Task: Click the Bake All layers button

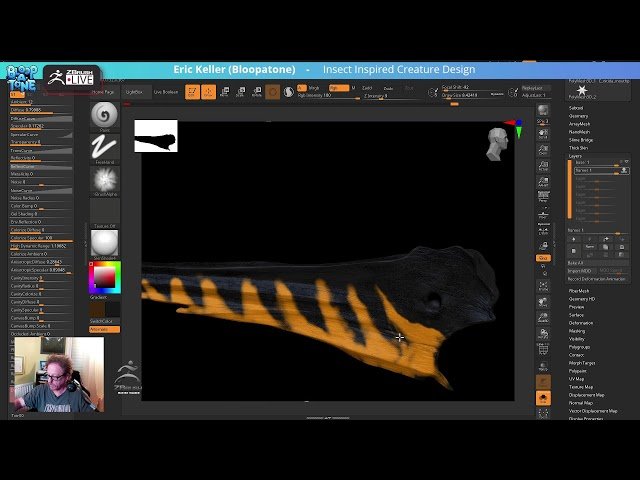Action: (576, 263)
